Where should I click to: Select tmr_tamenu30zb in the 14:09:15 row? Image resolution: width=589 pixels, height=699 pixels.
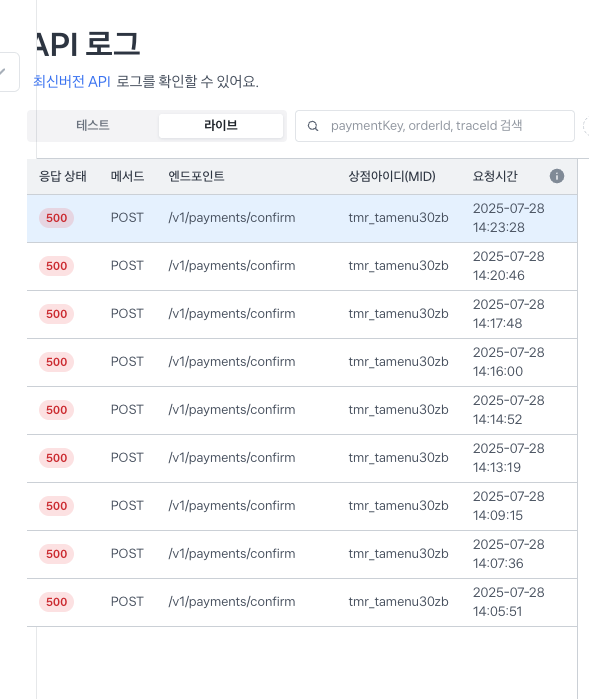pos(398,506)
